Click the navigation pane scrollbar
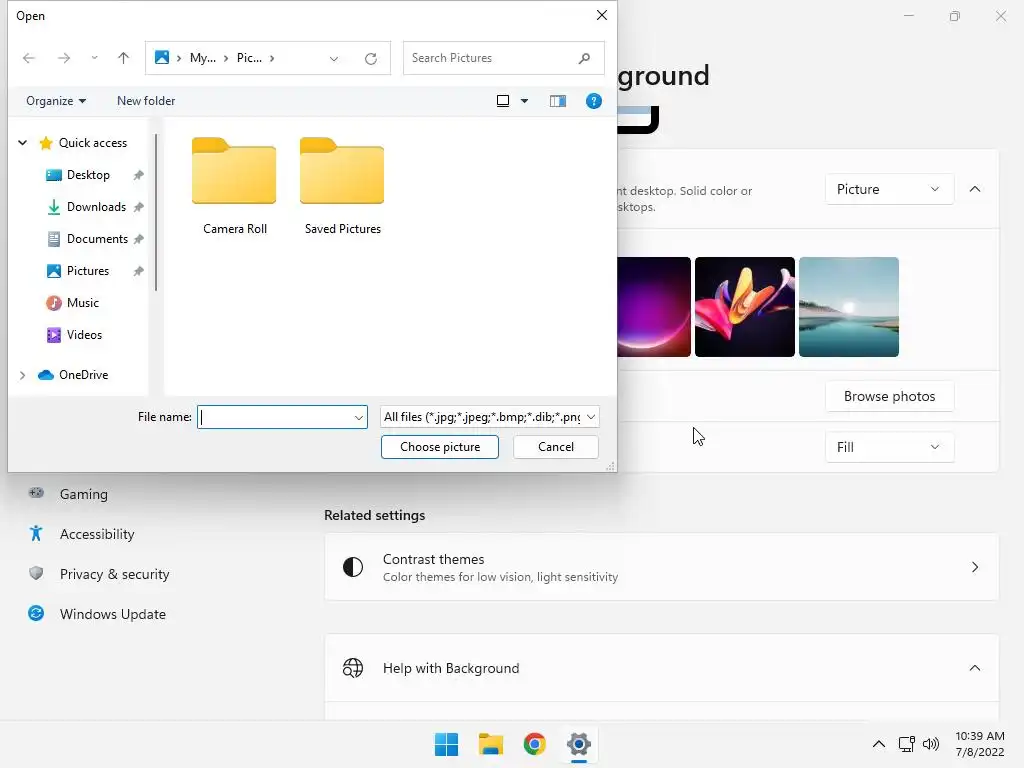1024x768 pixels. click(x=156, y=212)
